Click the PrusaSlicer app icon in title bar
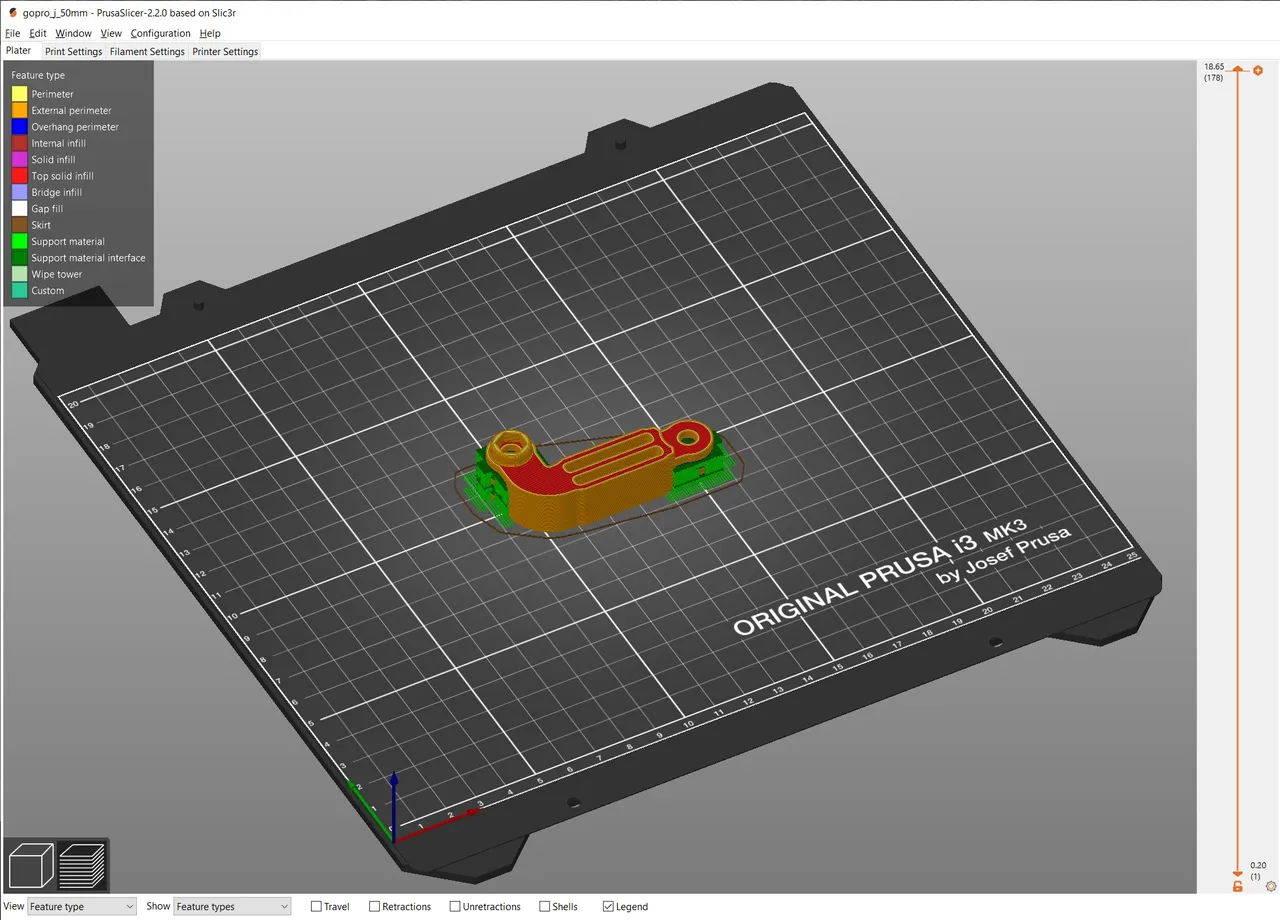Image resolution: width=1280 pixels, height=920 pixels. click(x=12, y=13)
